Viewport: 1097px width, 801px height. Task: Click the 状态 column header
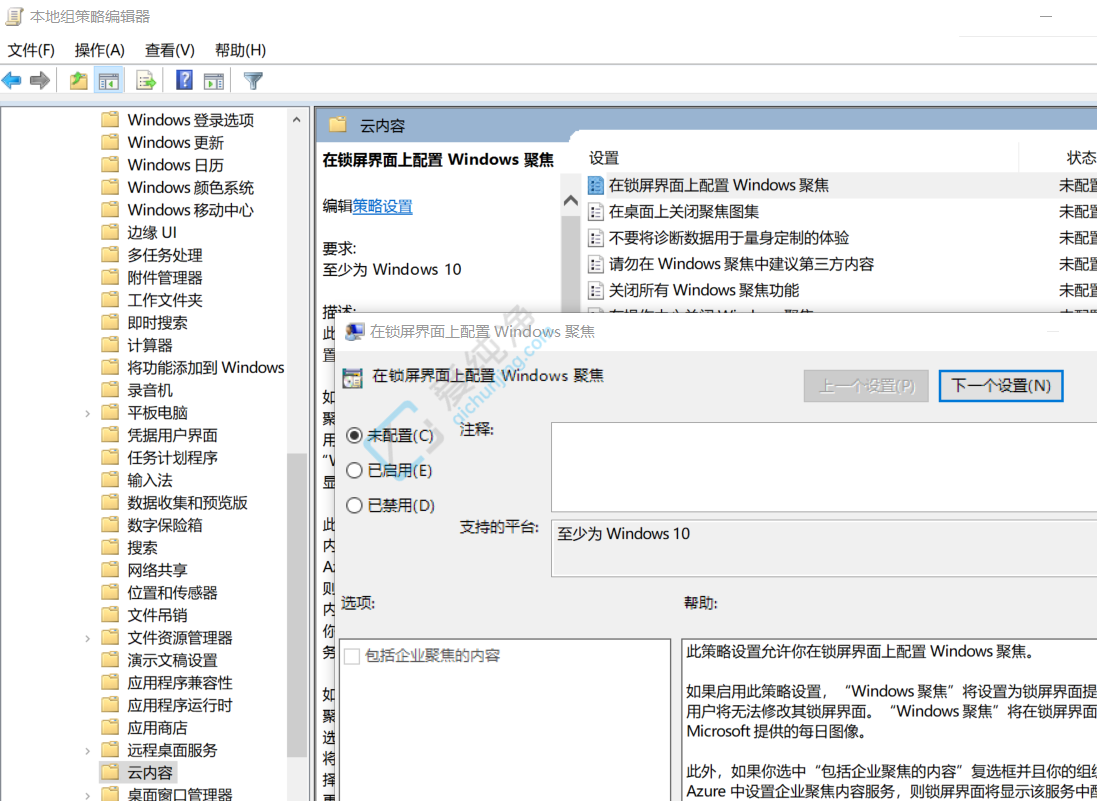tap(1080, 158)
